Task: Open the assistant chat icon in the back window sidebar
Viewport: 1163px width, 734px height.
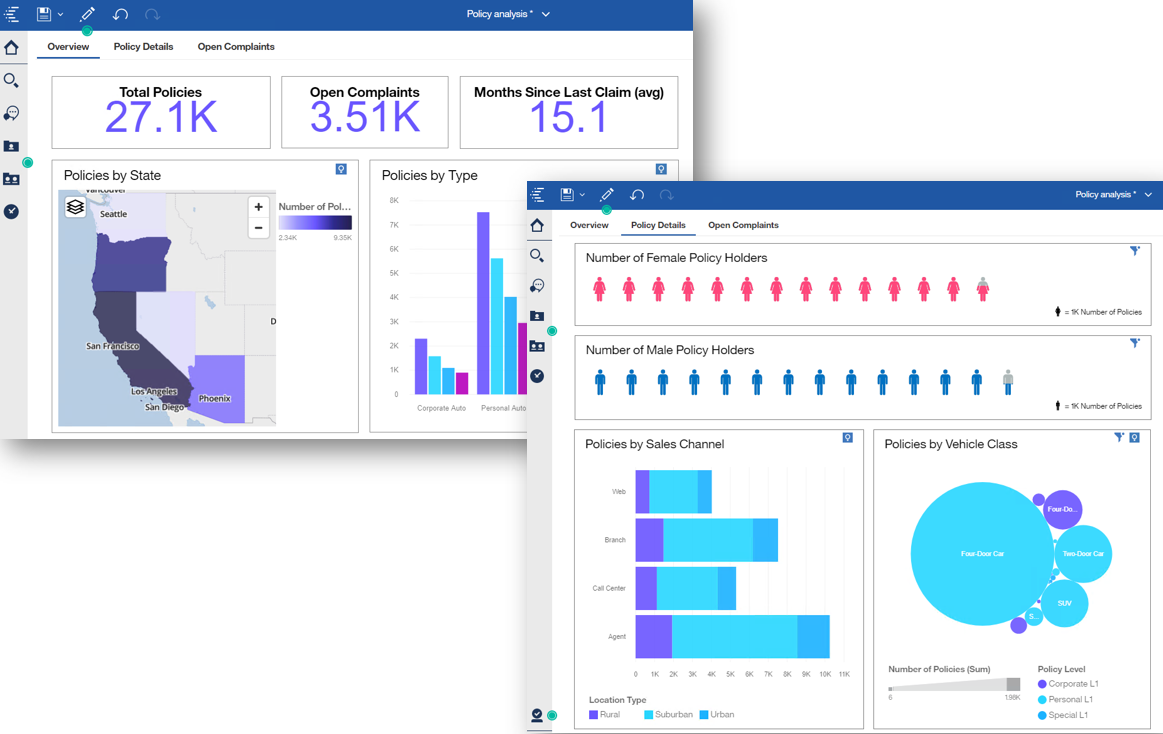Action: coord(11,113)
